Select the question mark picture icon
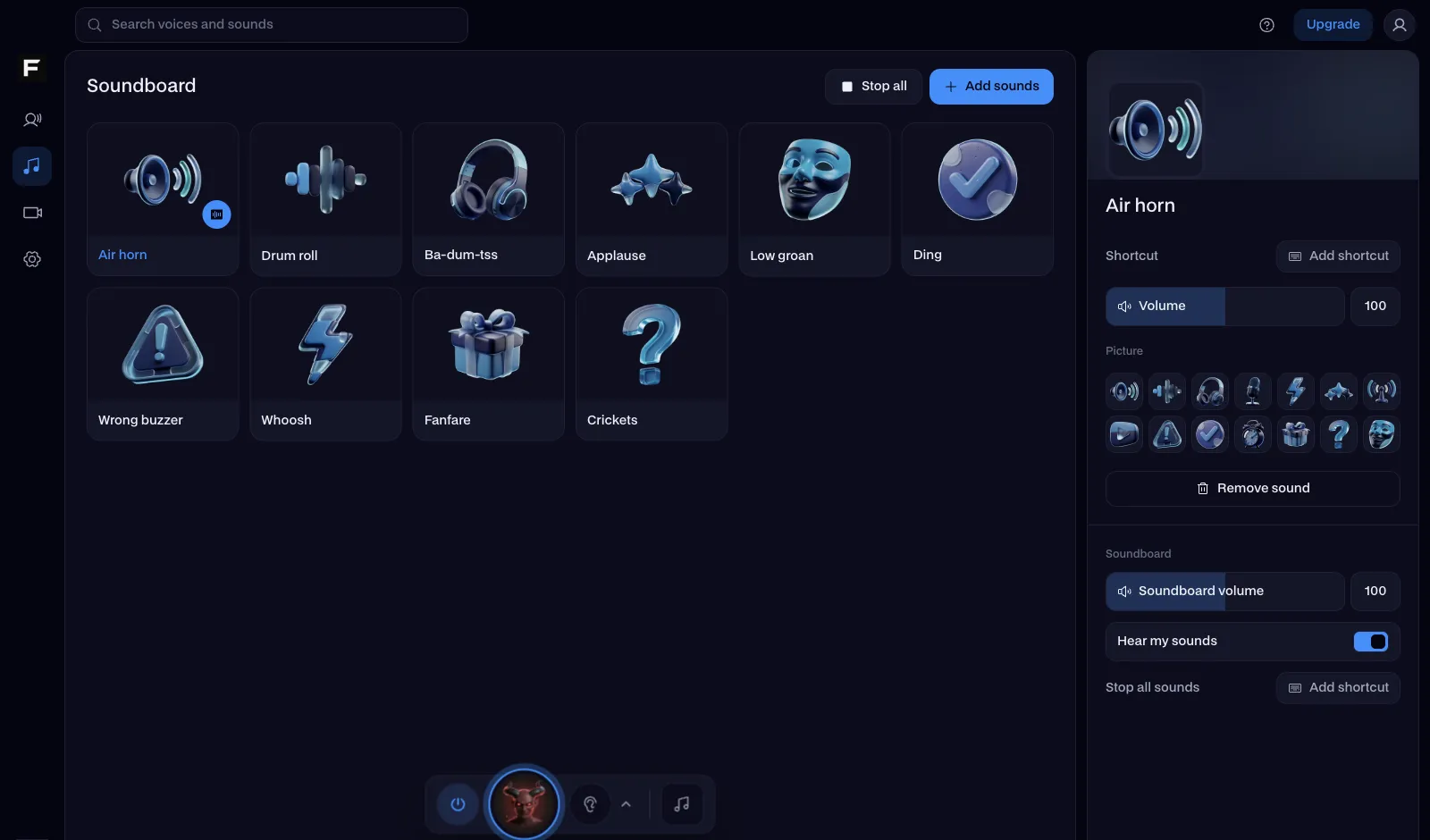 pyautogui.click(x=1339, y=434)
